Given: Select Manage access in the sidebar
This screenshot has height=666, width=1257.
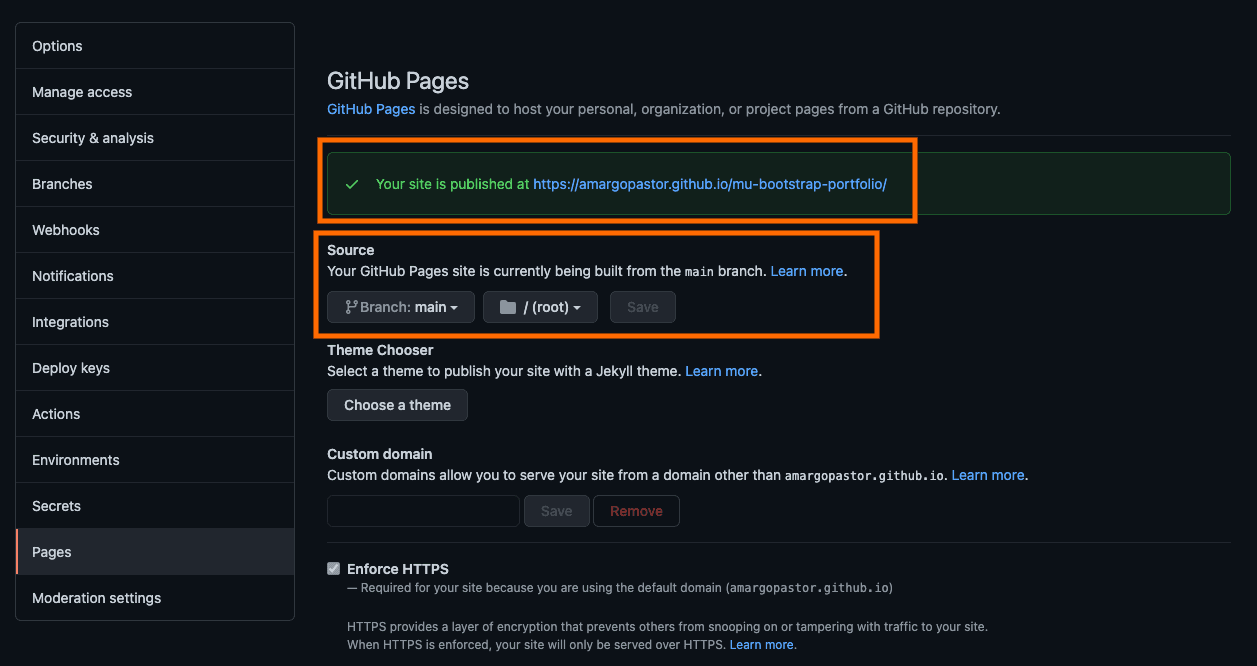Looking at the screenshot, I should point(156,92).
